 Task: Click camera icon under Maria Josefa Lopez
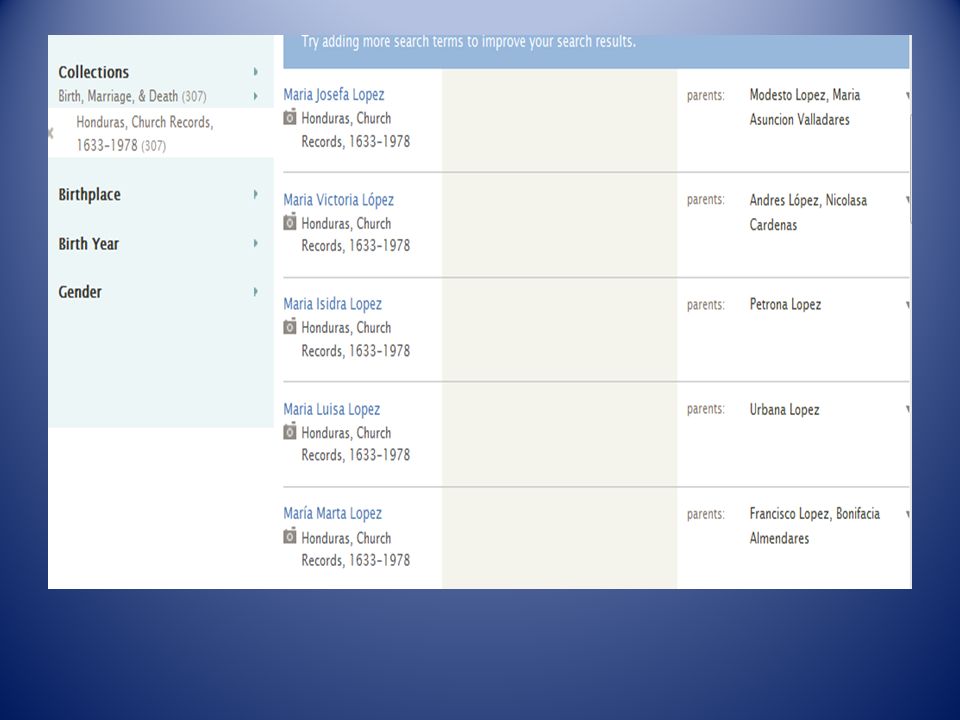(290, 117)
